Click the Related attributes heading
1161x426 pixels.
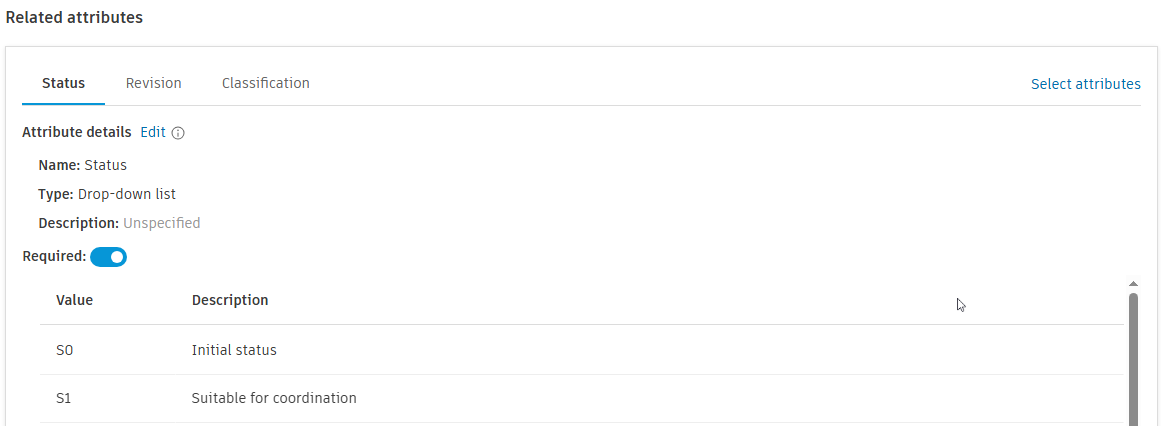click(x=74, y=18)
